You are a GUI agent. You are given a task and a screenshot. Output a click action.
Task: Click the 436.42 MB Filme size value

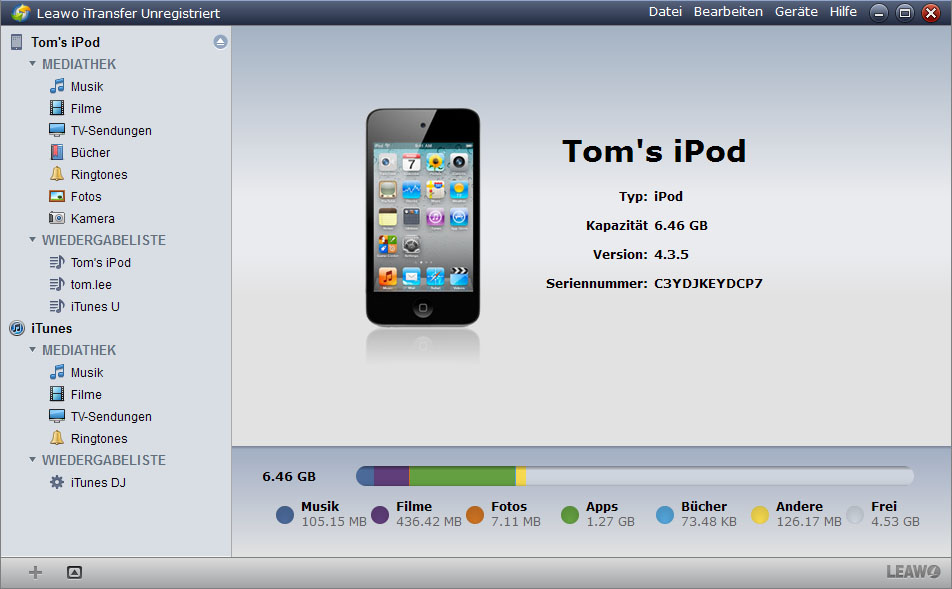pos(429,522)
